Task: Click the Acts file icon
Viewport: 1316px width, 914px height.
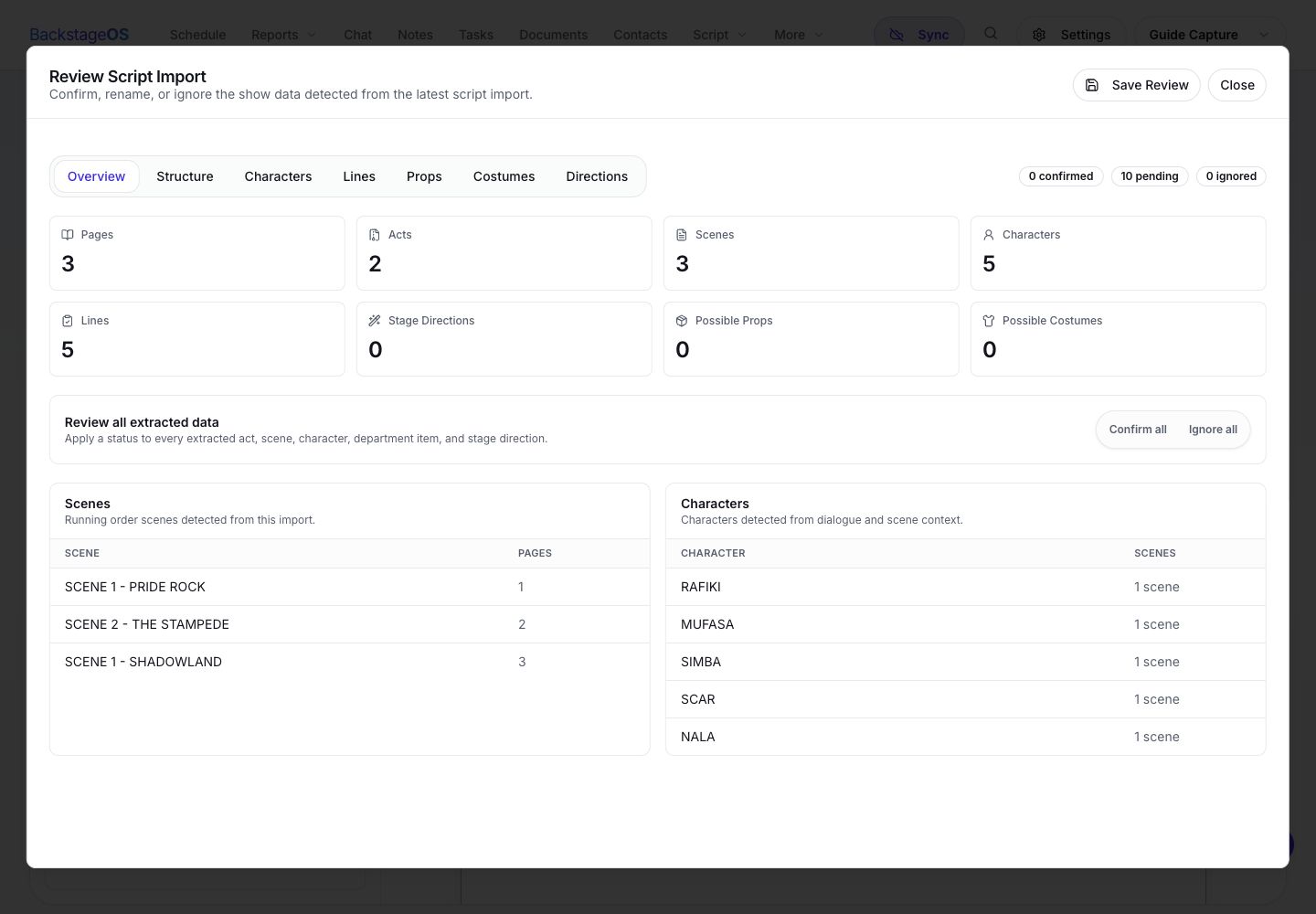Action: [375, 235]
